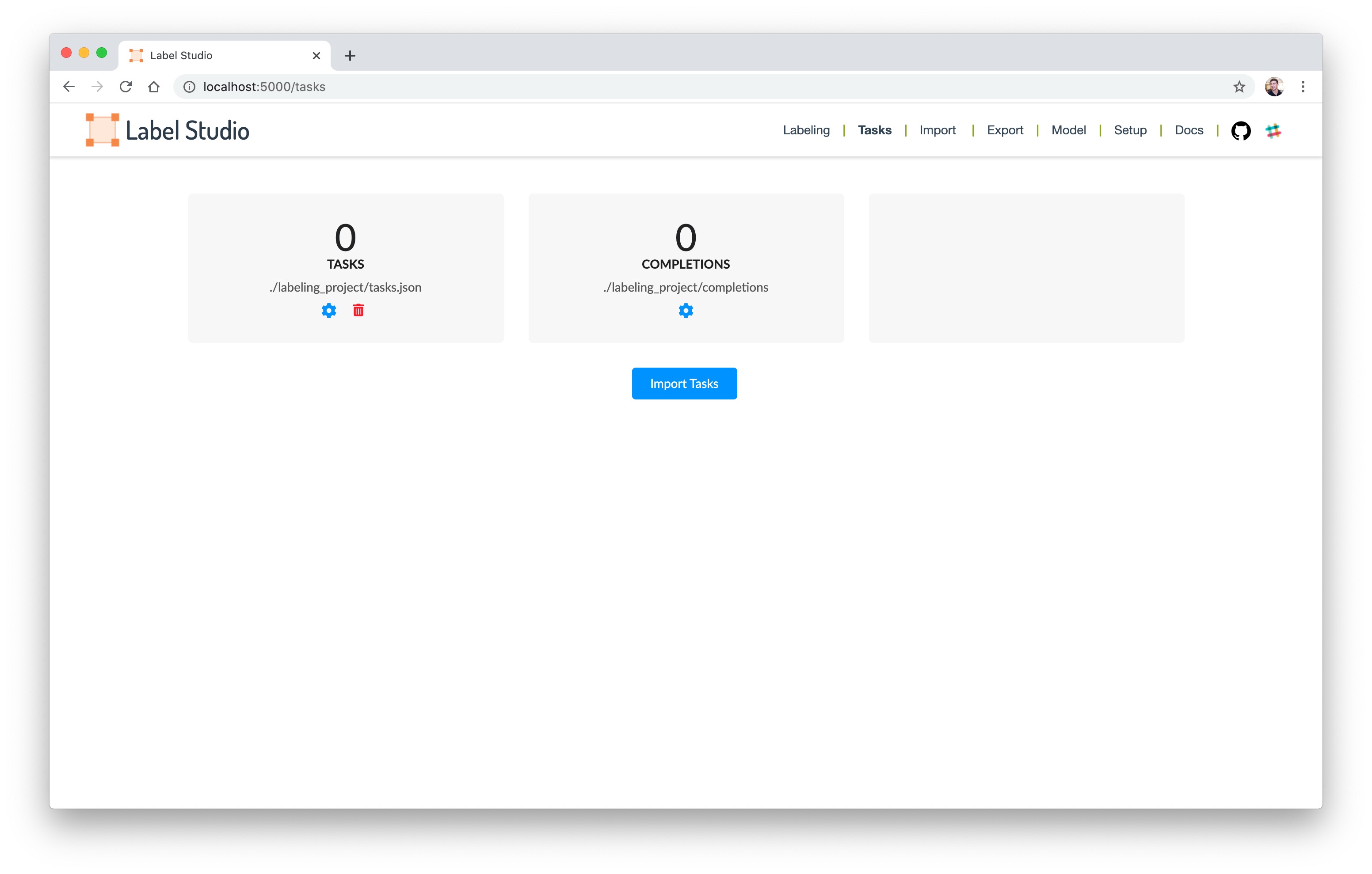Delete tasks with the red trash icon
This screenshot has height=874, width=1372.
358,311
